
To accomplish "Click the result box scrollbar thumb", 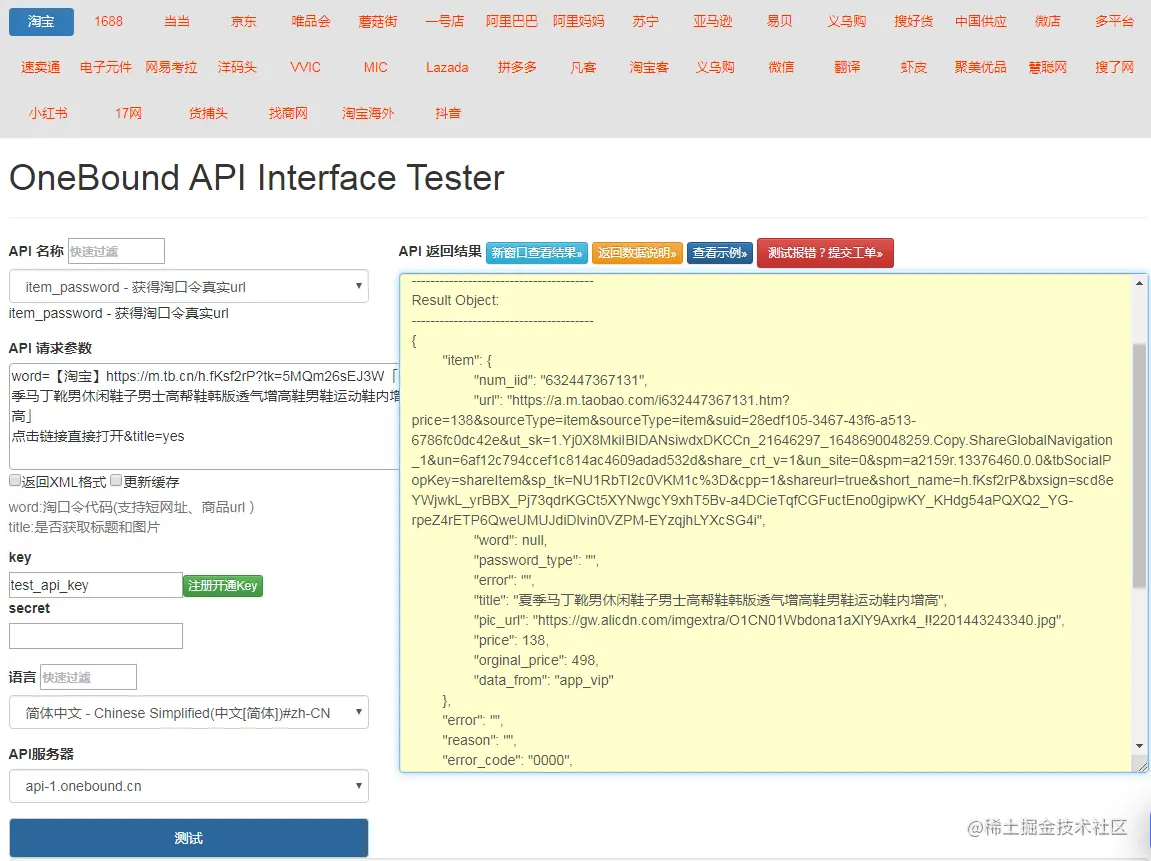I will coord(1139,465).
